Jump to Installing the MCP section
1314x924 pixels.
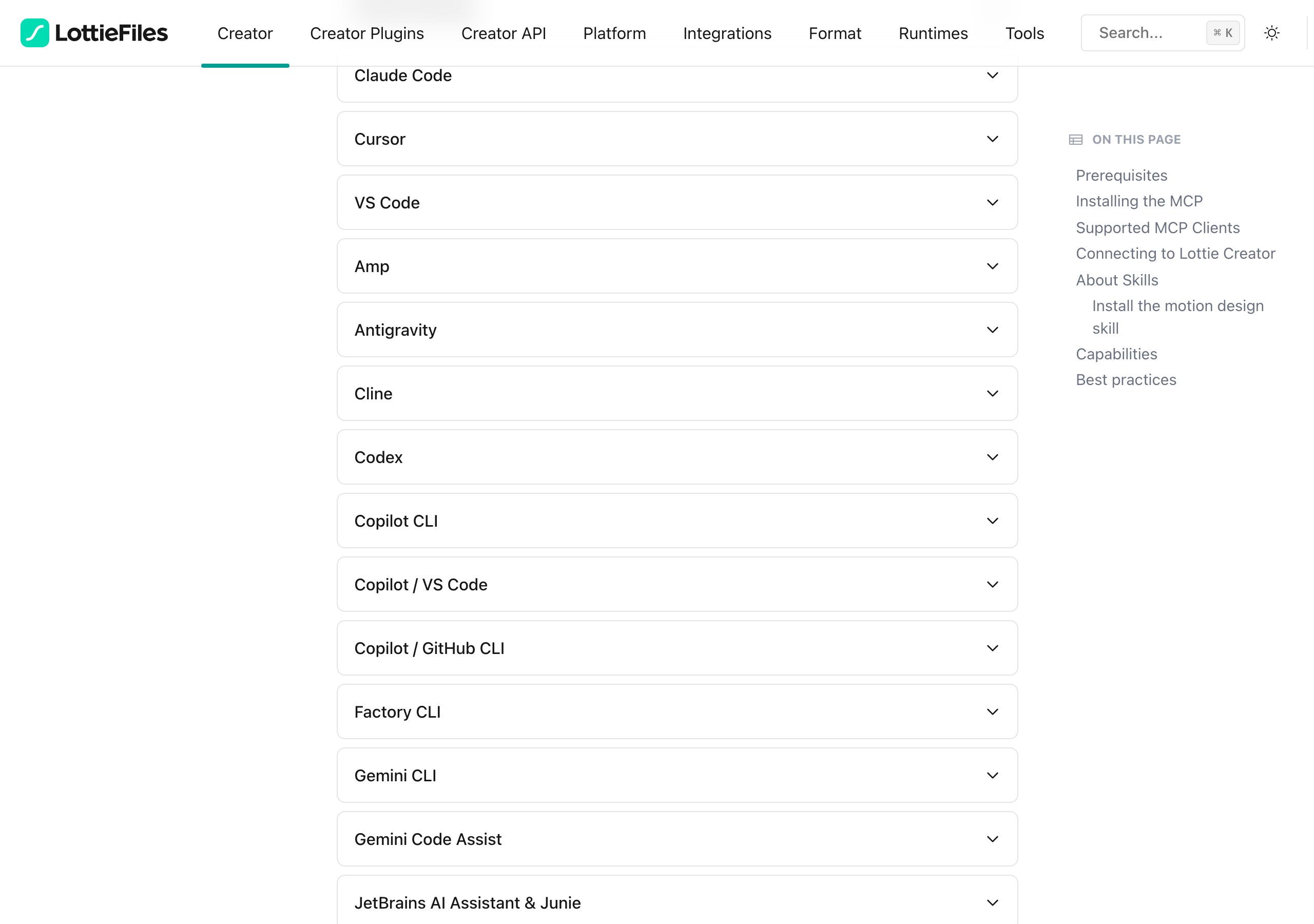click(1139, 201)
